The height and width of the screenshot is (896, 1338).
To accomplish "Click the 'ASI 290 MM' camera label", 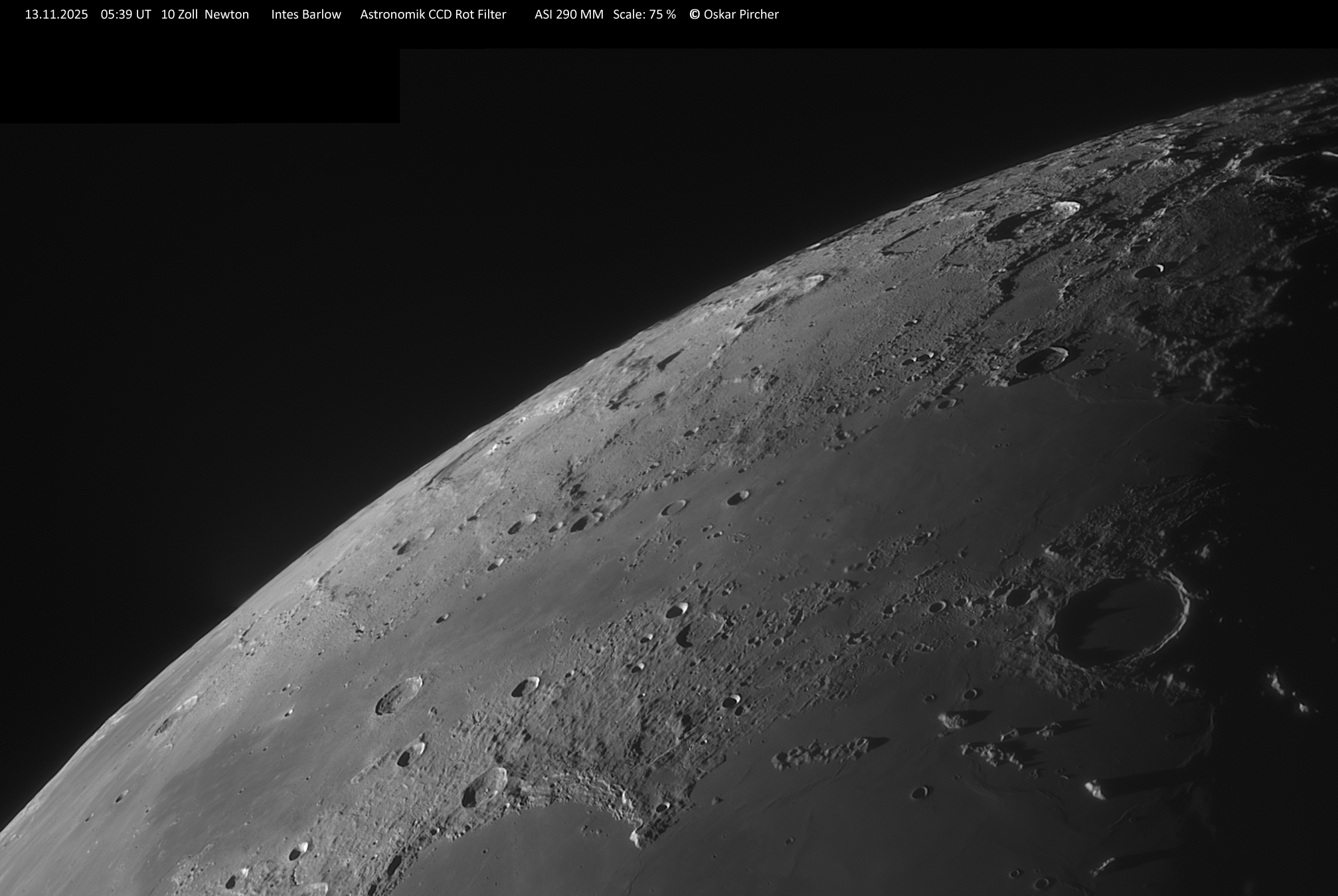I will coord(568,15).
